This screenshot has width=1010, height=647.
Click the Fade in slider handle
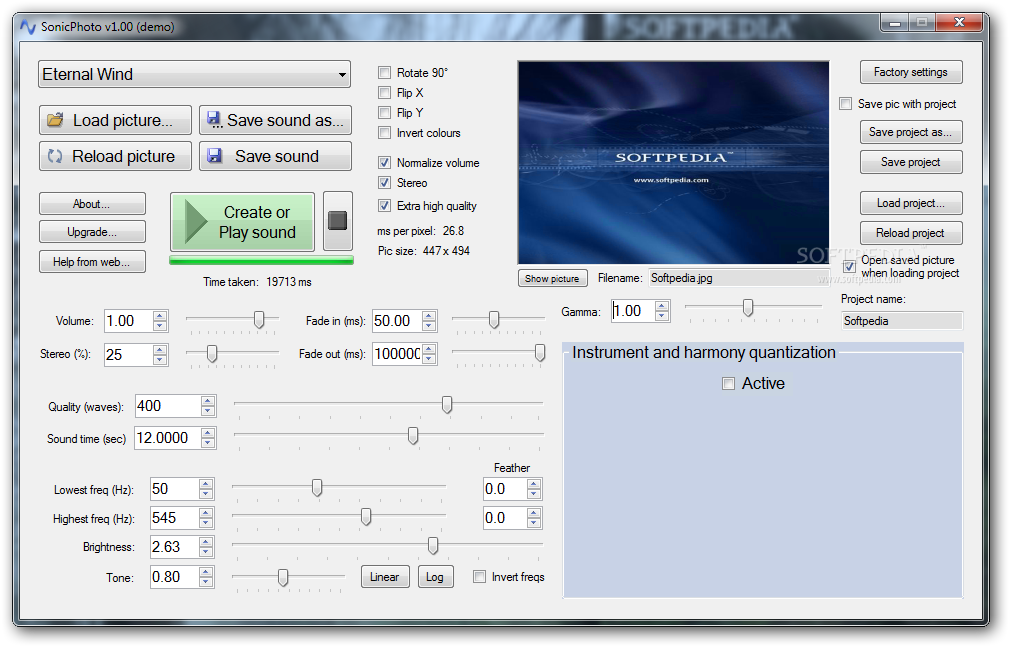494,319
